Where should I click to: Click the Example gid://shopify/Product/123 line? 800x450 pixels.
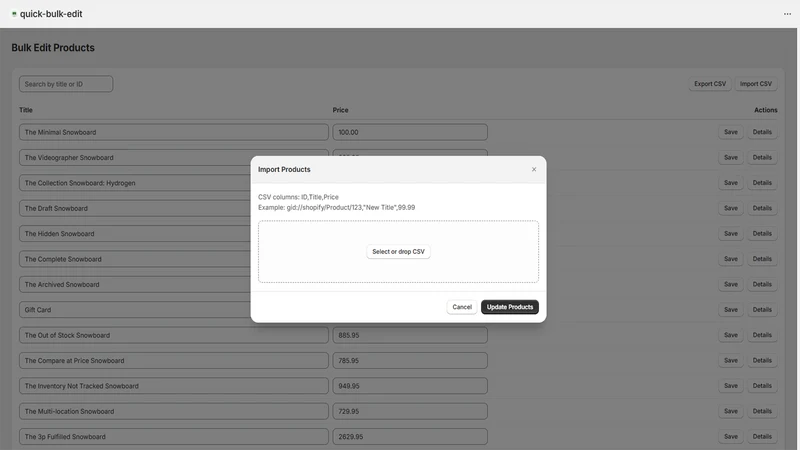(336, 208)
